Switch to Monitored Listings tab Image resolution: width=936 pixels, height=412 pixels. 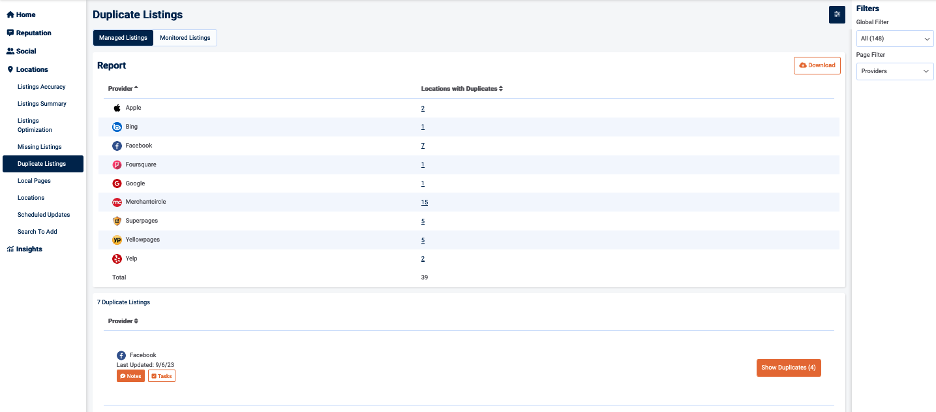[x=185, y=38]
